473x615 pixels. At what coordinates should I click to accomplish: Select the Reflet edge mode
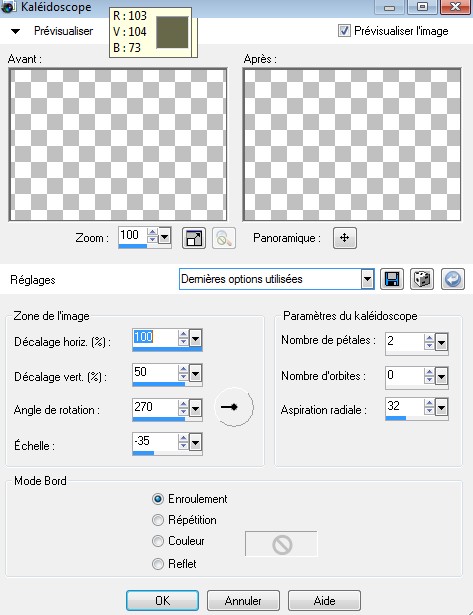point(158,564)
